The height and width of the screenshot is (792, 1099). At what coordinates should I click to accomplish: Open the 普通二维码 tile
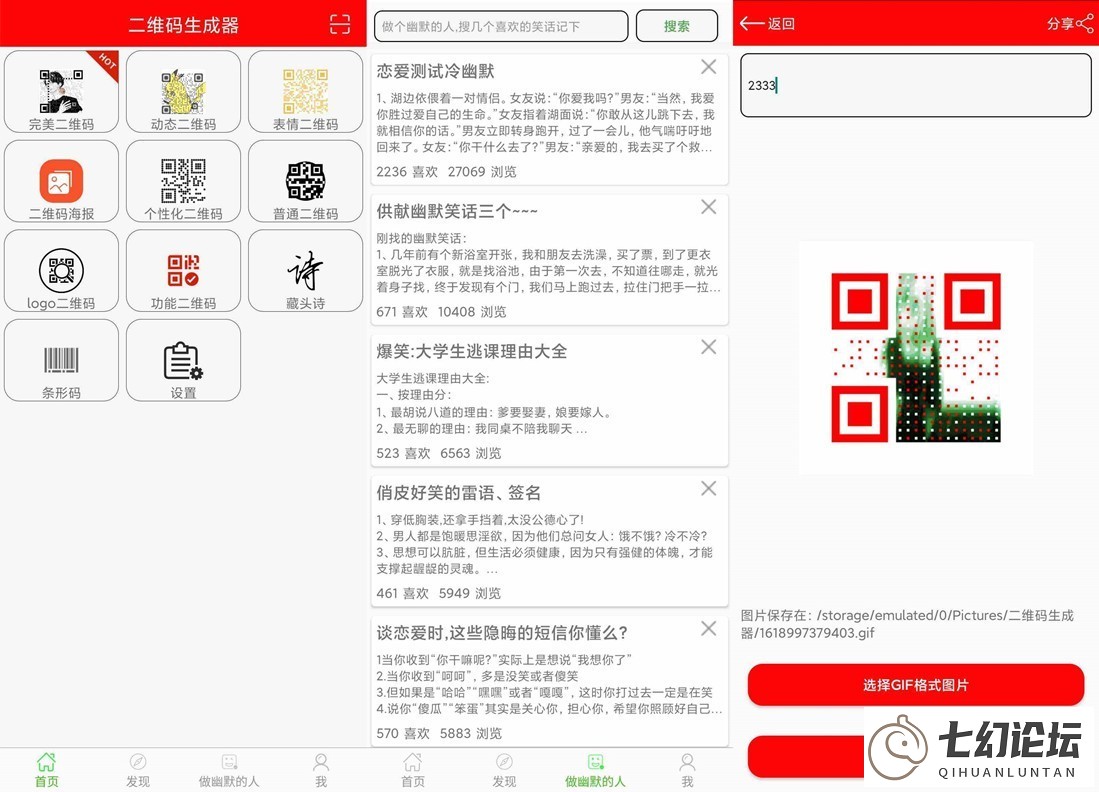click(x=306, y=182)
